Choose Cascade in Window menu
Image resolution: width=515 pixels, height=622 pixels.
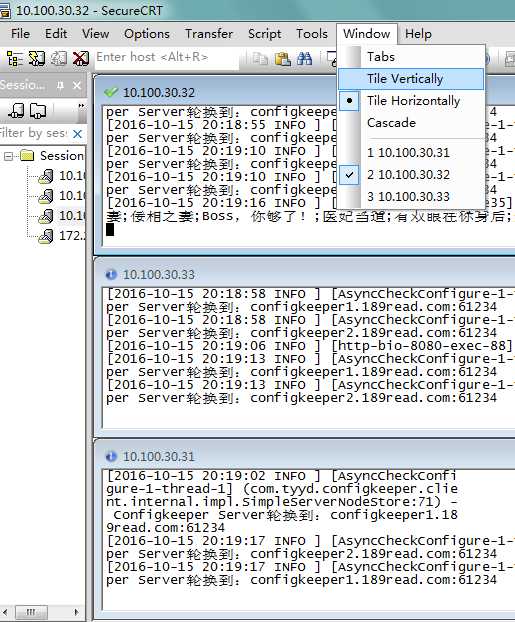pos(411,123)
